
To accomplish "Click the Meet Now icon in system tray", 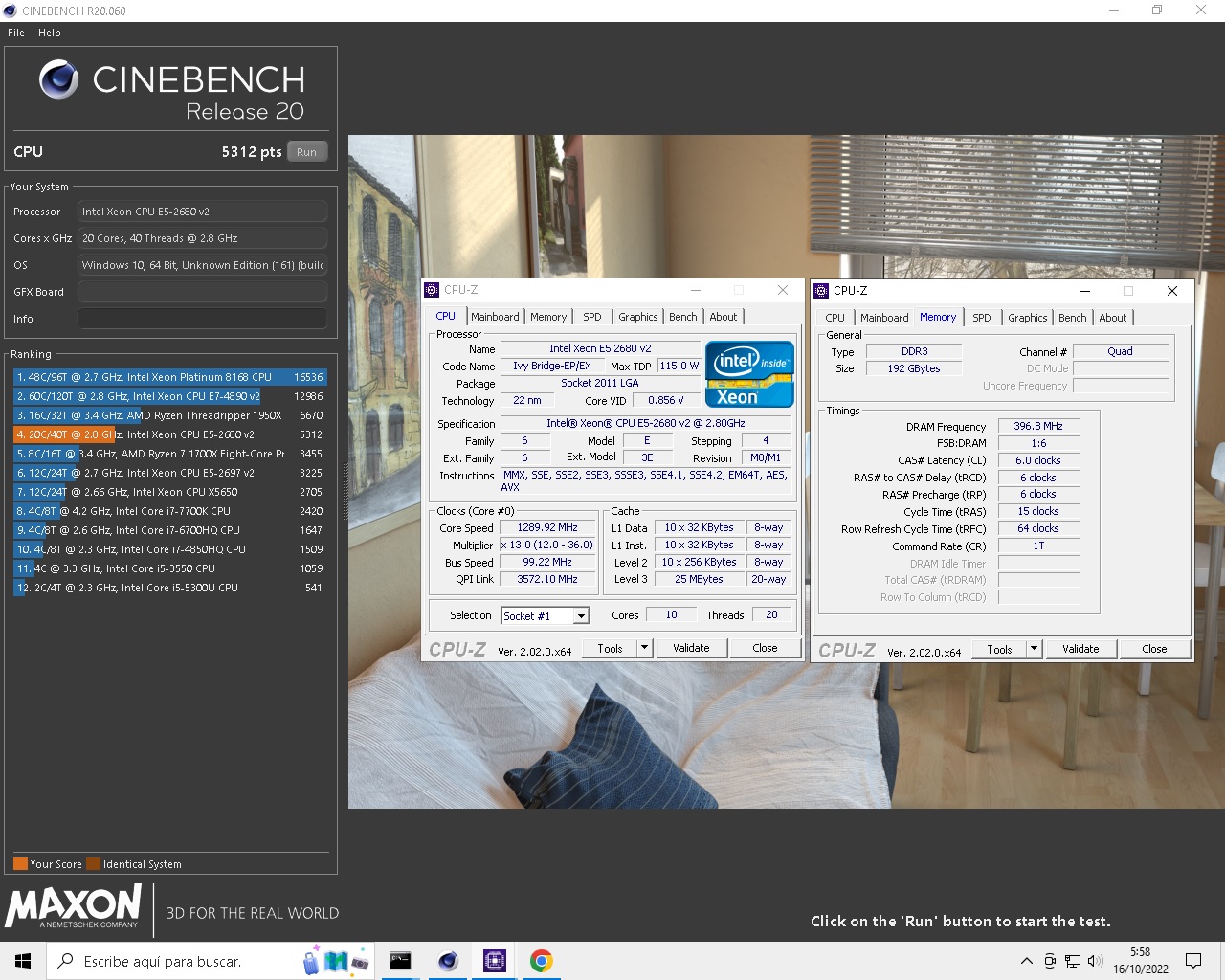I will (x=1050, y=961).
